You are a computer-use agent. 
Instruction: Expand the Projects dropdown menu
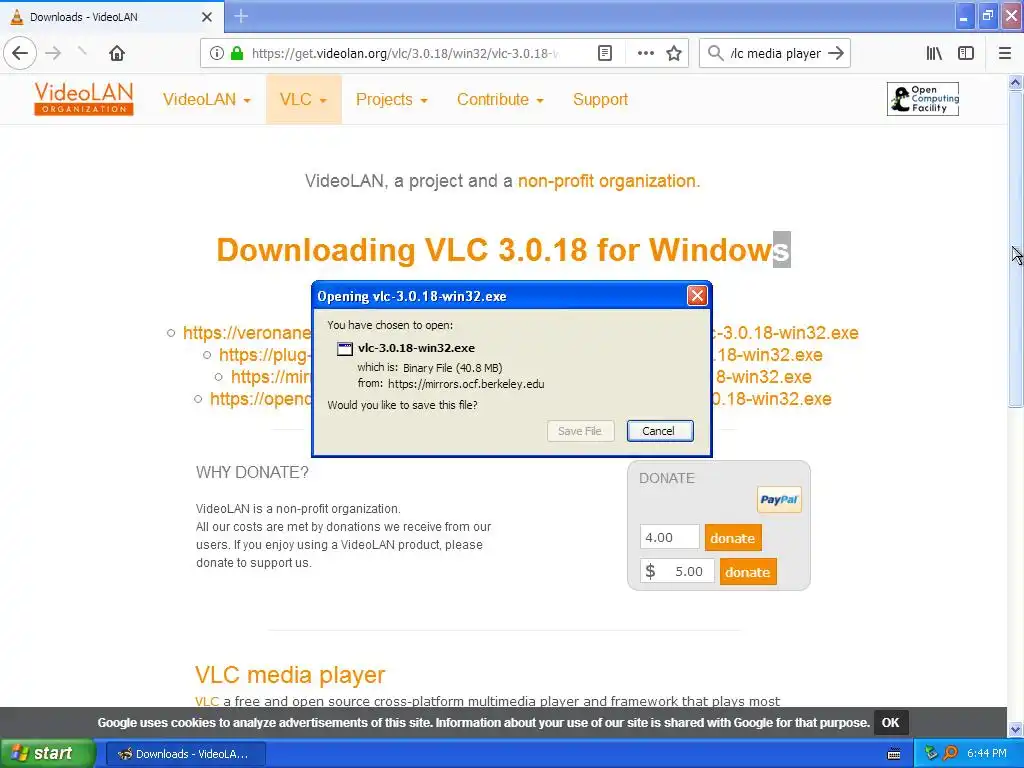tap(391, 99)
